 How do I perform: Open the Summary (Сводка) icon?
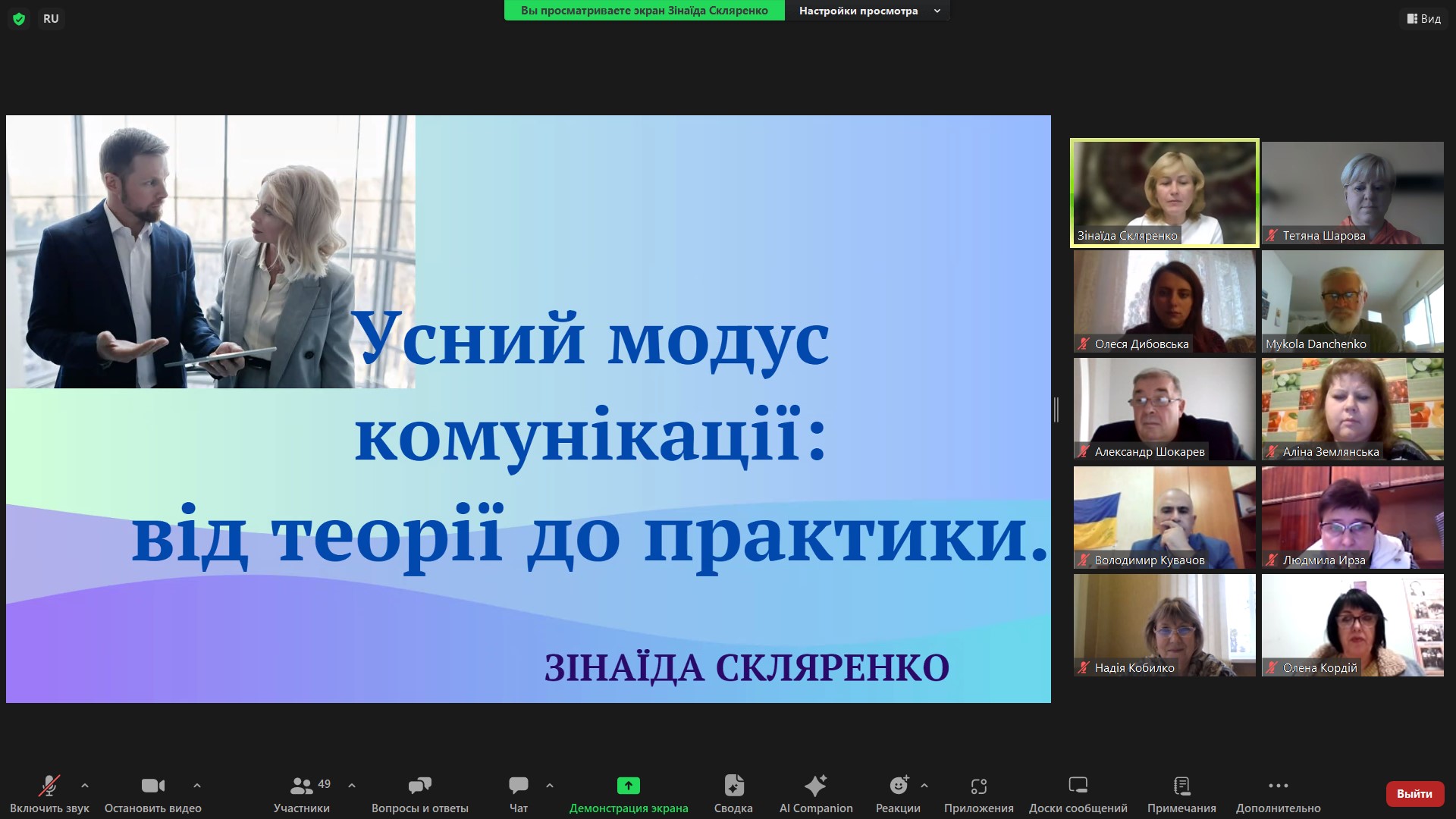pos(733,786)
